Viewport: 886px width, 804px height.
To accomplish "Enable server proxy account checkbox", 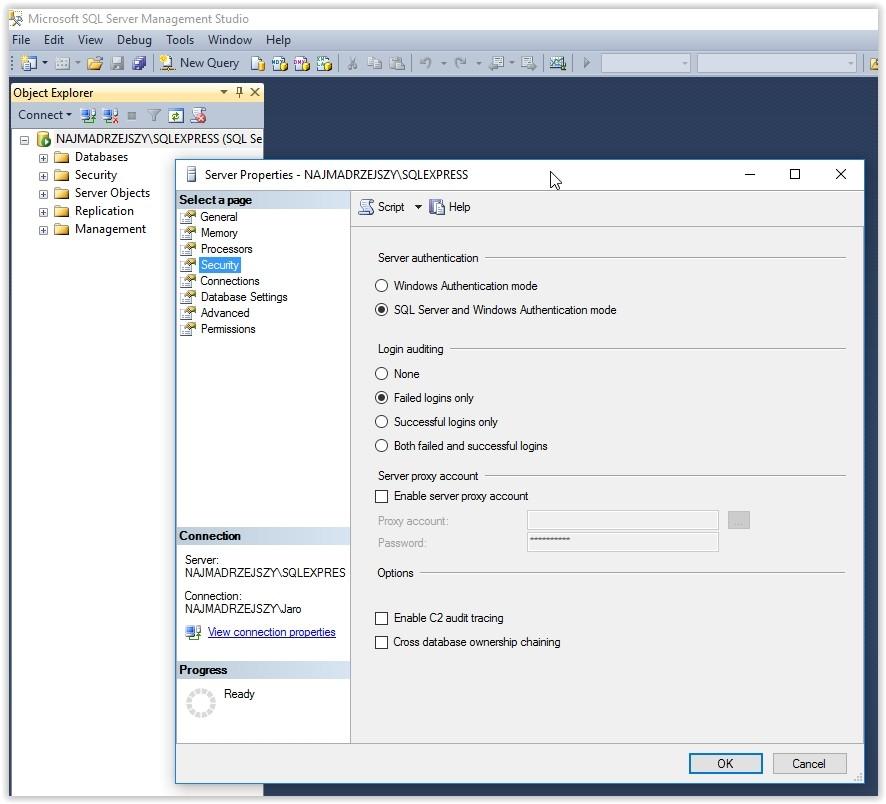I will click(x=381, y=497).
